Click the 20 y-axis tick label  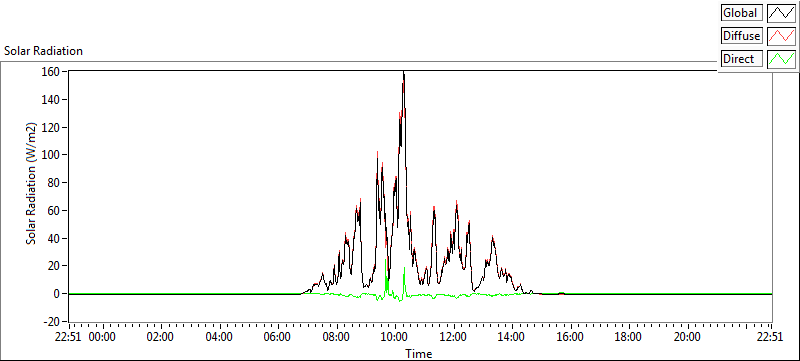[54, 266]
